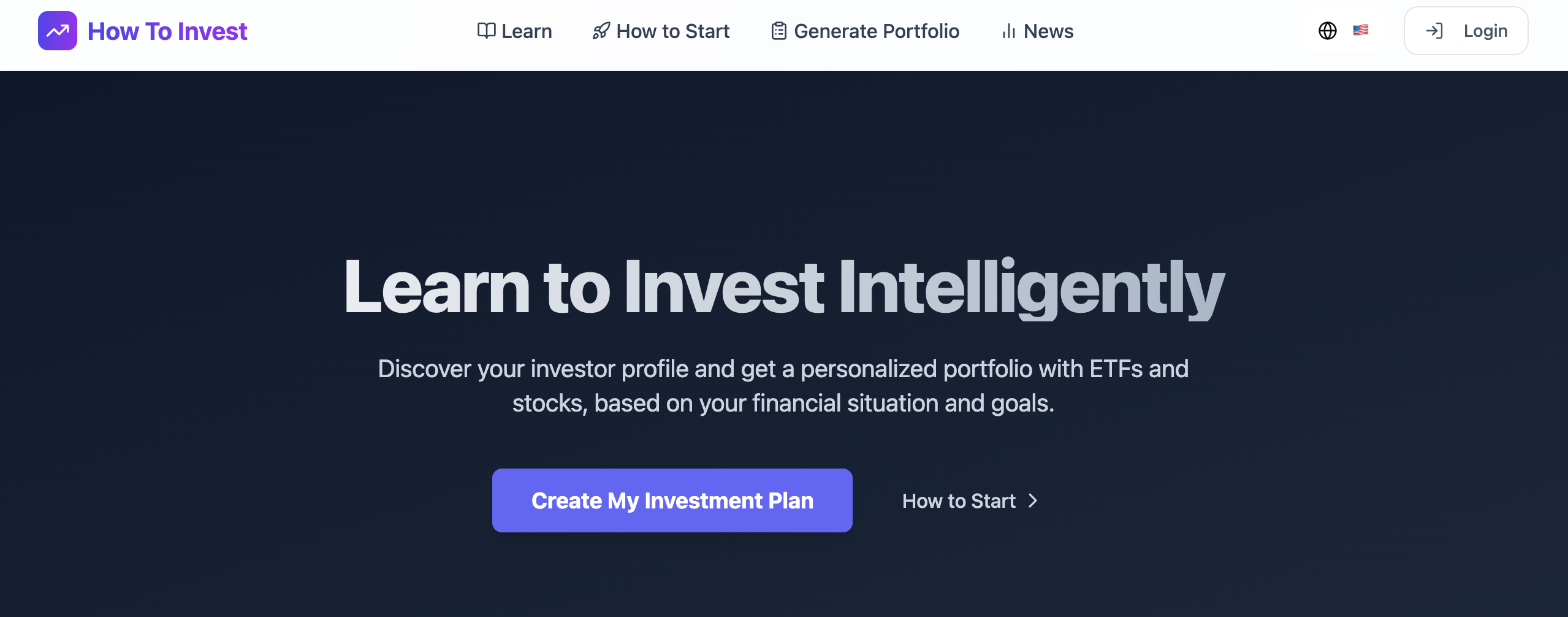Click Create My Investment Plan button
The width and height of the screenshot is (1568, 617).
tap(672, 500)
